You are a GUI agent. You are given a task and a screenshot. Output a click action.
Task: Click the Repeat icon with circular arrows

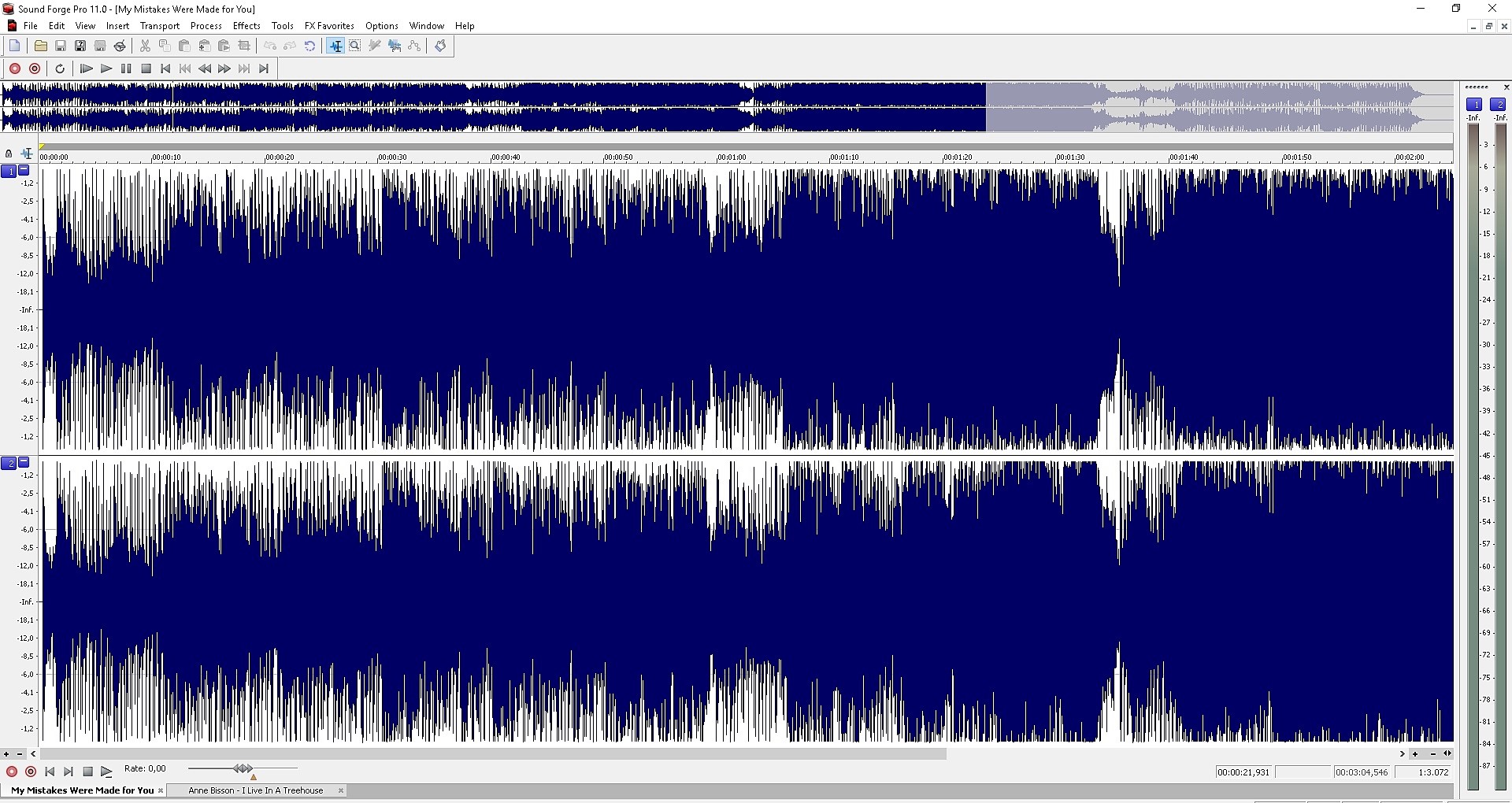click(x=310, y=46)
